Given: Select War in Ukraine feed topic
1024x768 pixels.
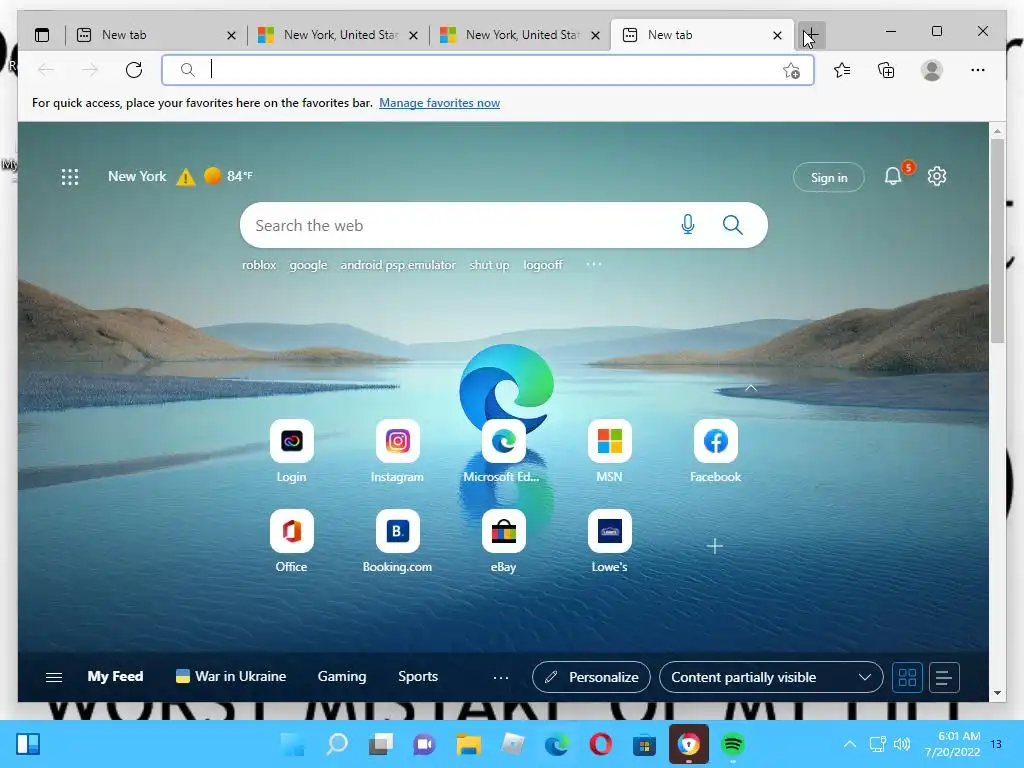Looking at the screenshot, I should click(231, 677).
